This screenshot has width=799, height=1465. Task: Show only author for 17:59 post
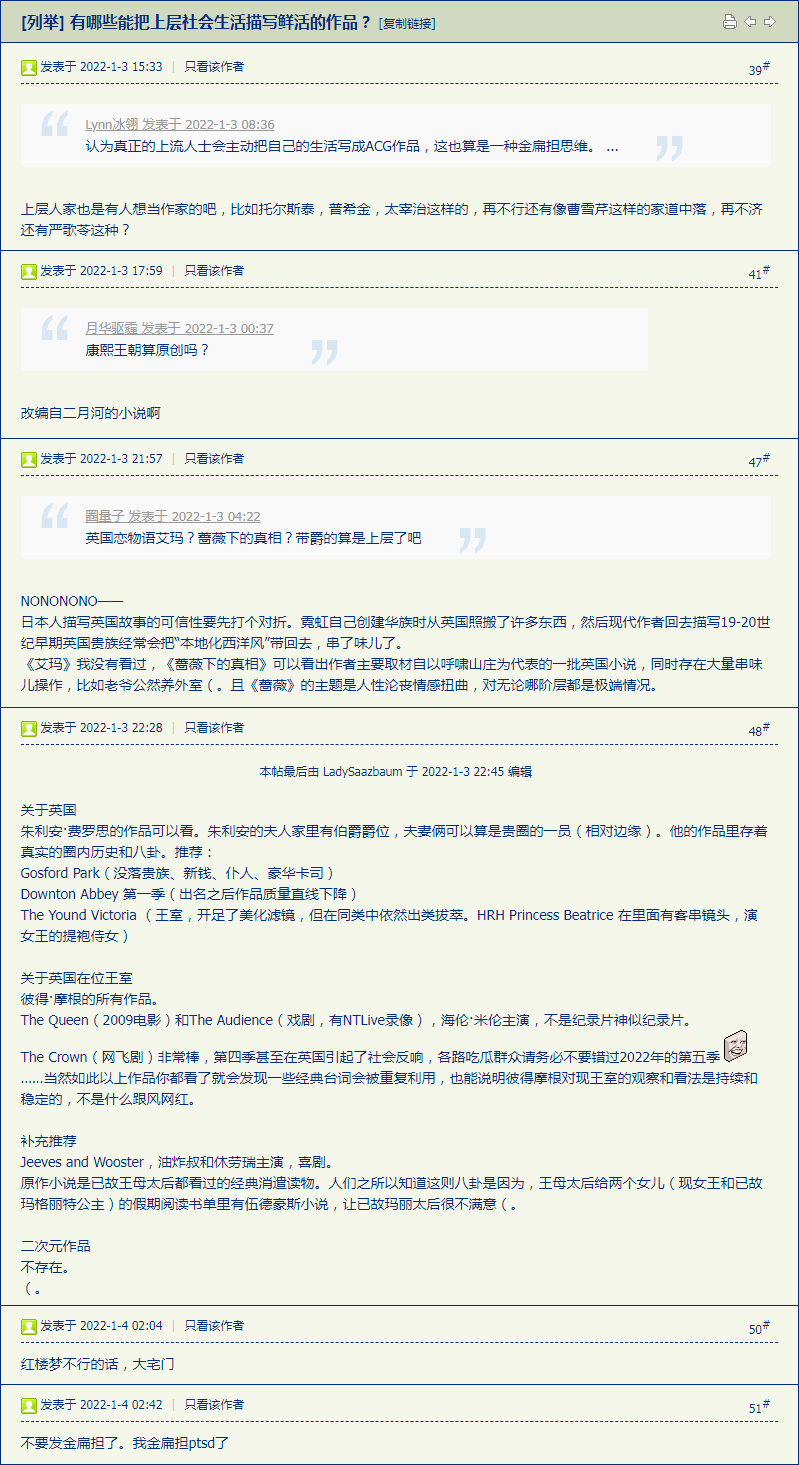214,271
